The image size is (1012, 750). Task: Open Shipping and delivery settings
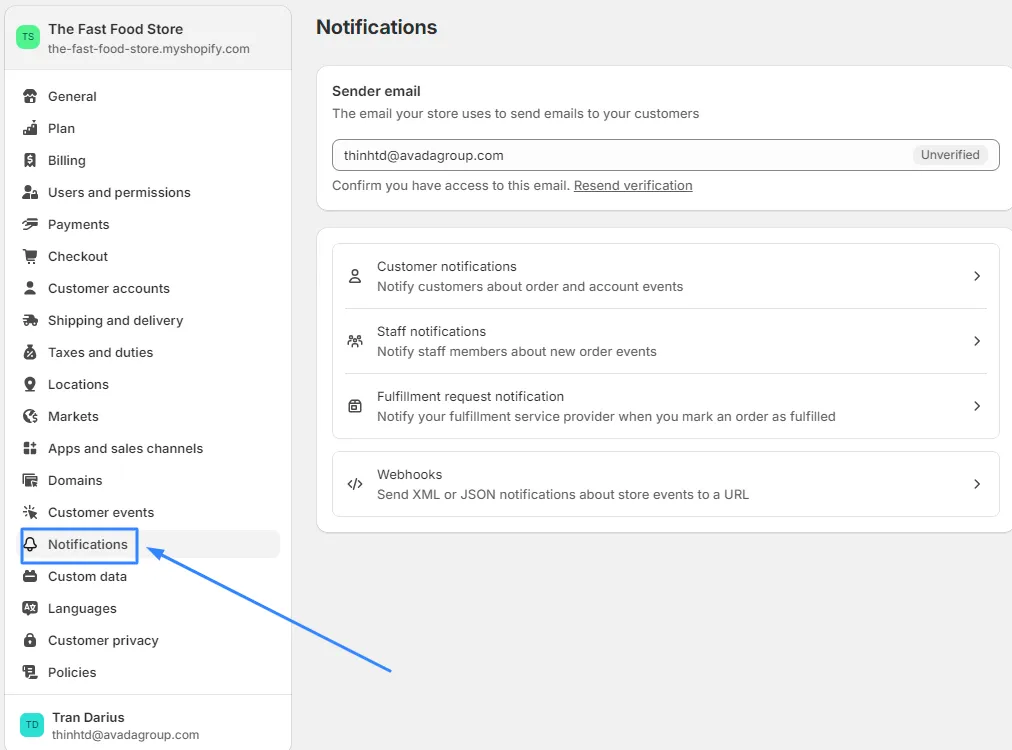(116, 320)
